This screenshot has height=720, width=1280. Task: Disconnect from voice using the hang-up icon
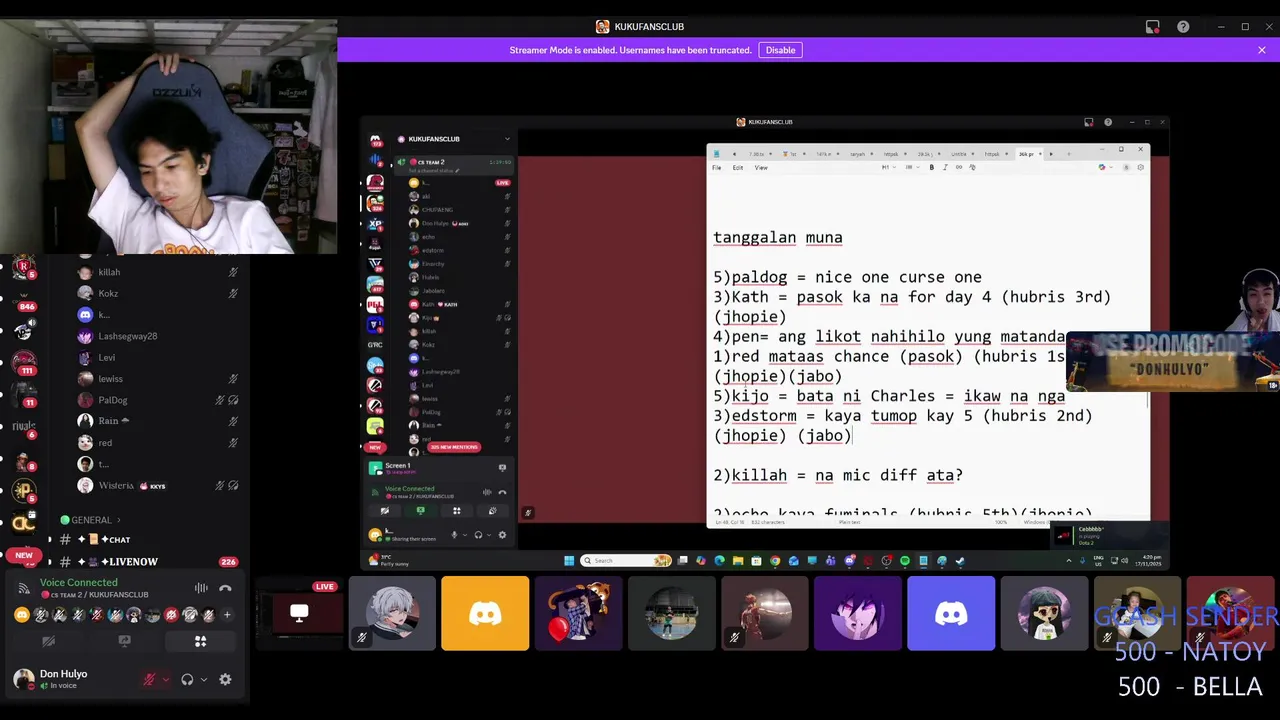coord(225,588)
